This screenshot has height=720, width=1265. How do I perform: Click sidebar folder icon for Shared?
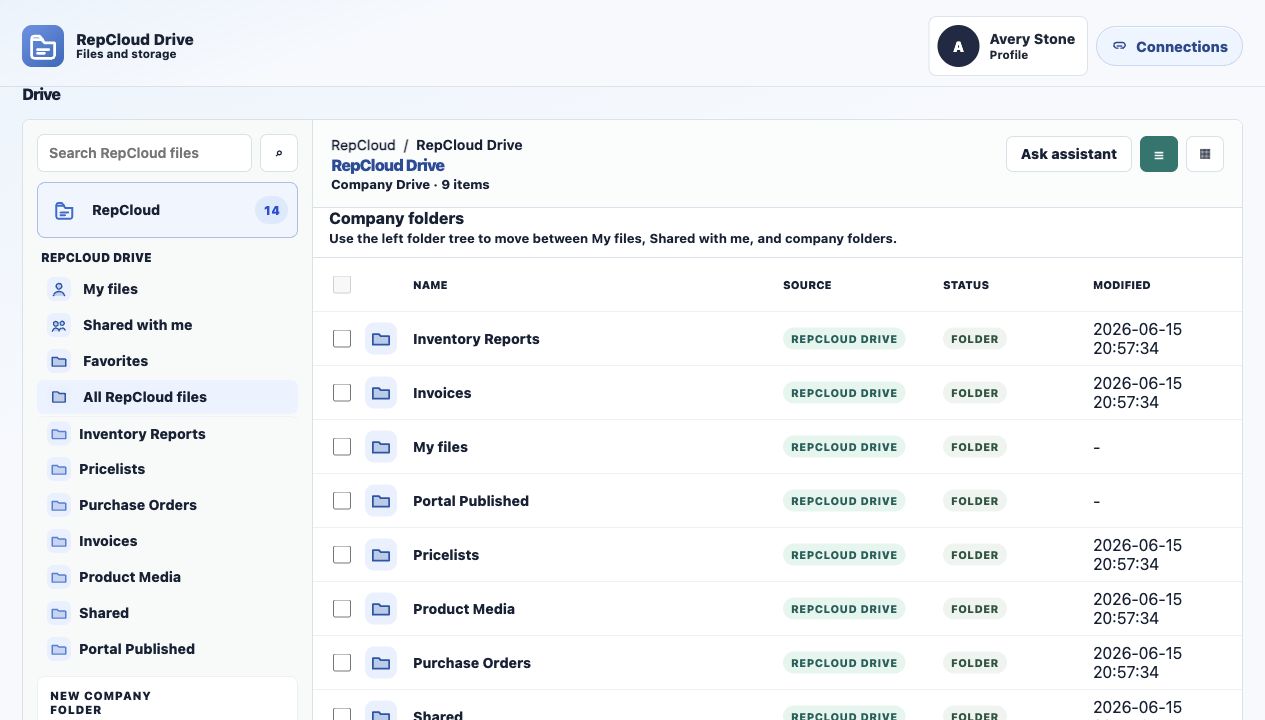(x=59, y=613)
